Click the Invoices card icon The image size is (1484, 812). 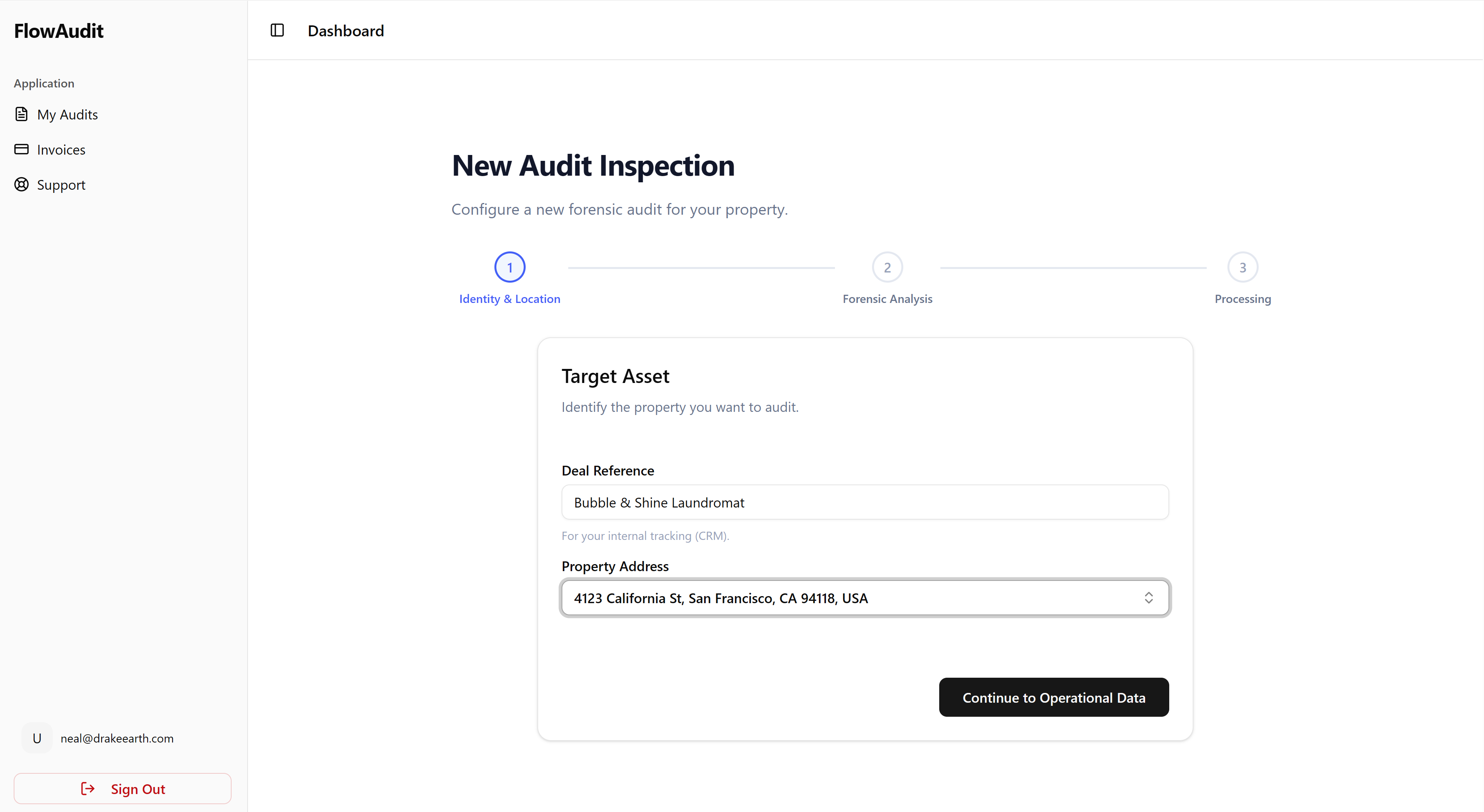click(x=21, y=149)
